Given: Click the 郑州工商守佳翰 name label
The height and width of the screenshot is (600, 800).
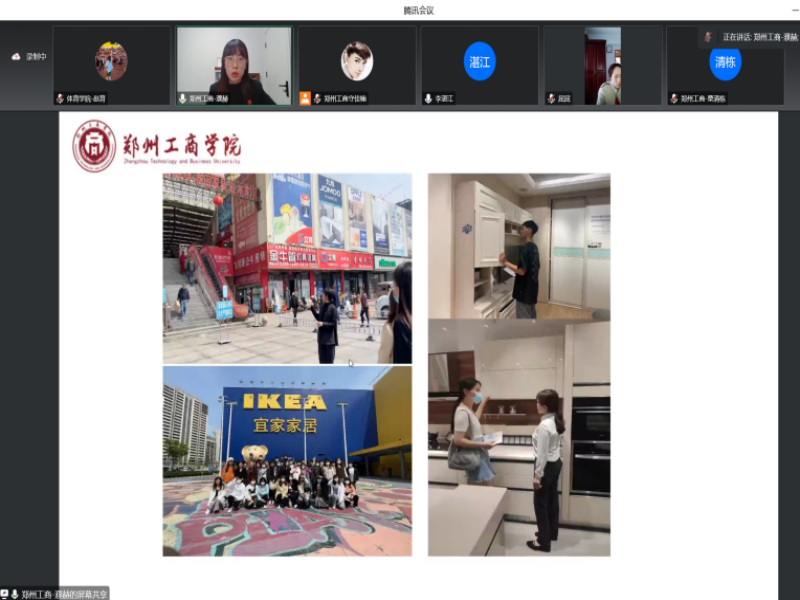Looking at the screenshot, I should tap(345, 98).
